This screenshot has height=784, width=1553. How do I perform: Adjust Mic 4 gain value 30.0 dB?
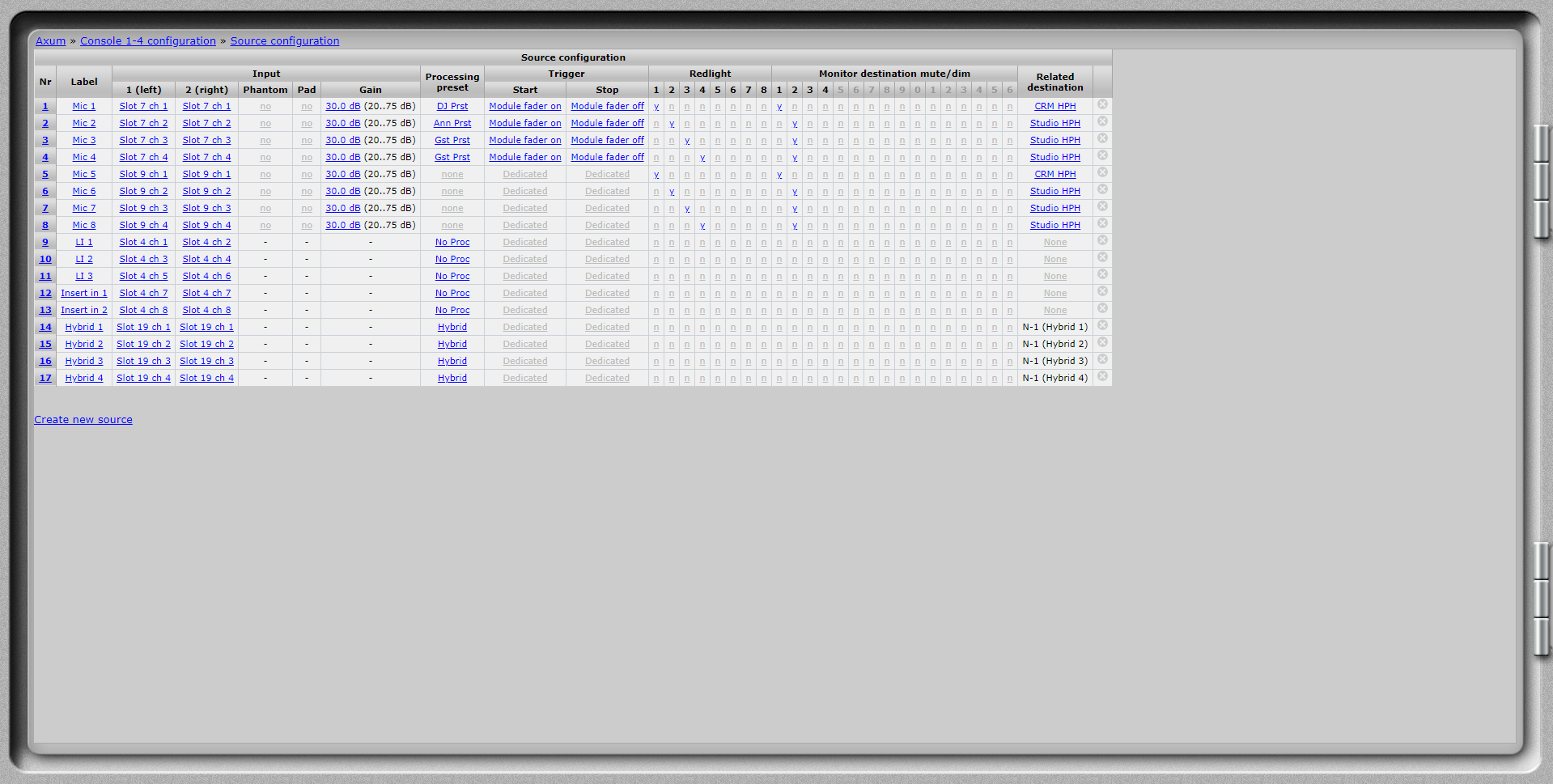coord(342,158)
